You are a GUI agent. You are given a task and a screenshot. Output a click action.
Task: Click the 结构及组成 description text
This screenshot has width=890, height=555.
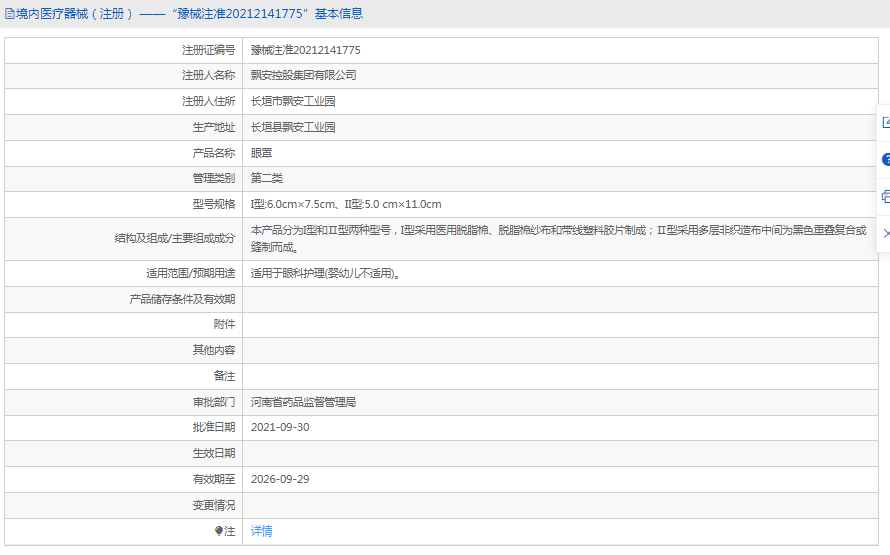tap(558, 238)
